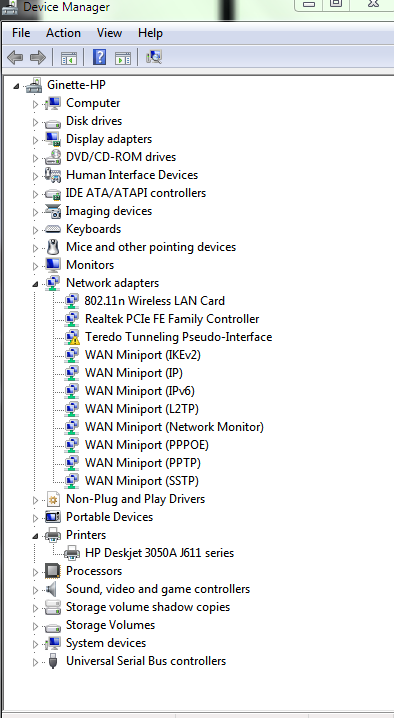Expand the Display adapters category
The width and height of the screenshot is (394, 718).
click(35, 140)
